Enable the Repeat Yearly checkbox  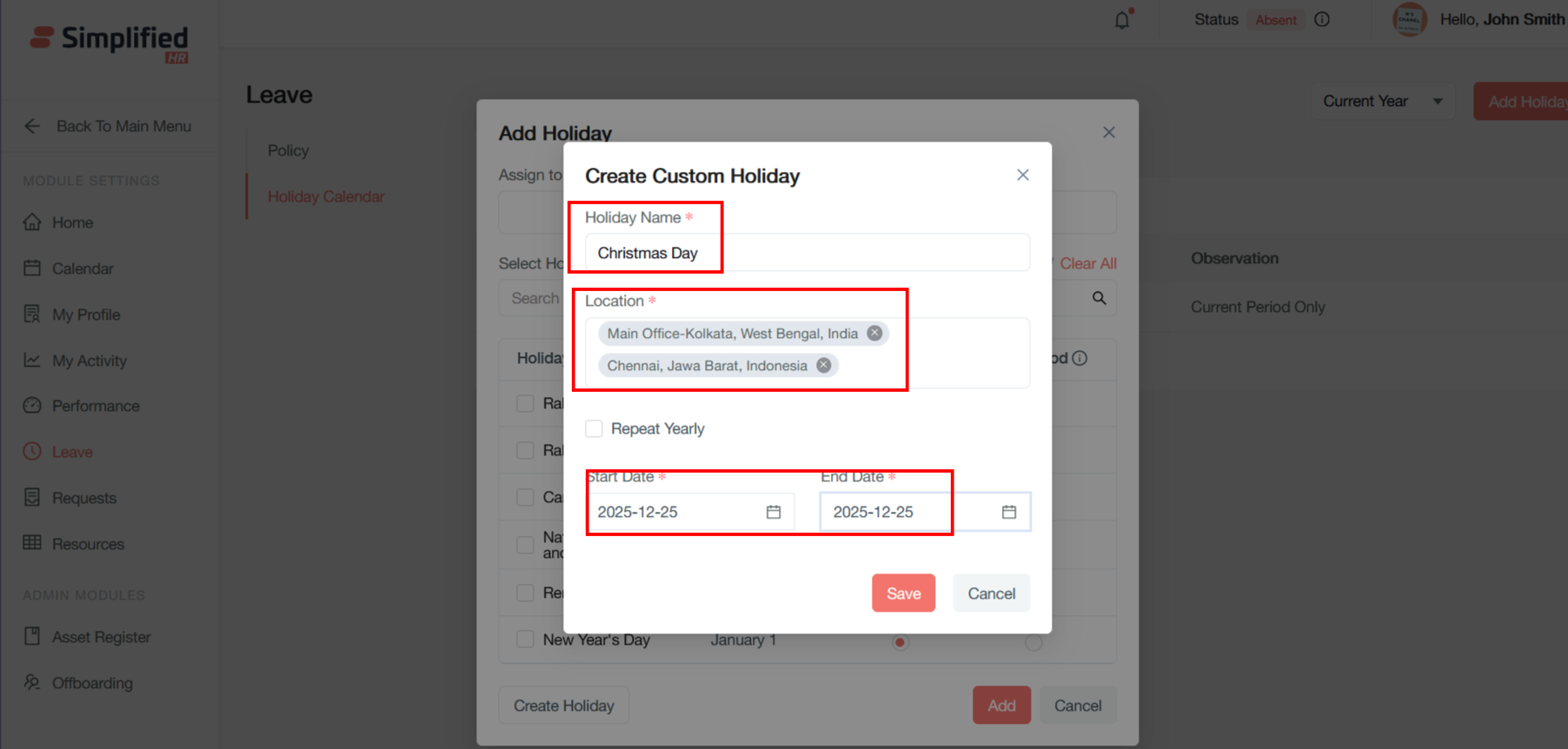pos(595,428)
